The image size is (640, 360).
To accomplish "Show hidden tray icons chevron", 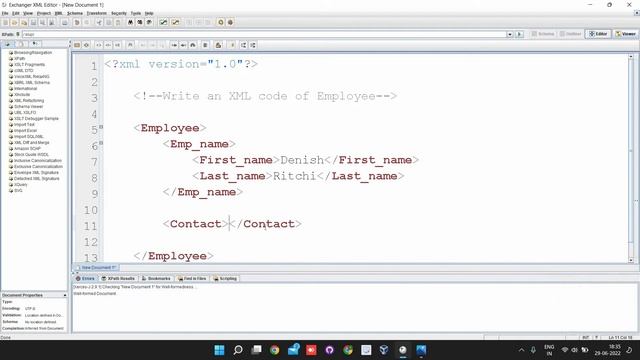I will (521, 350).
